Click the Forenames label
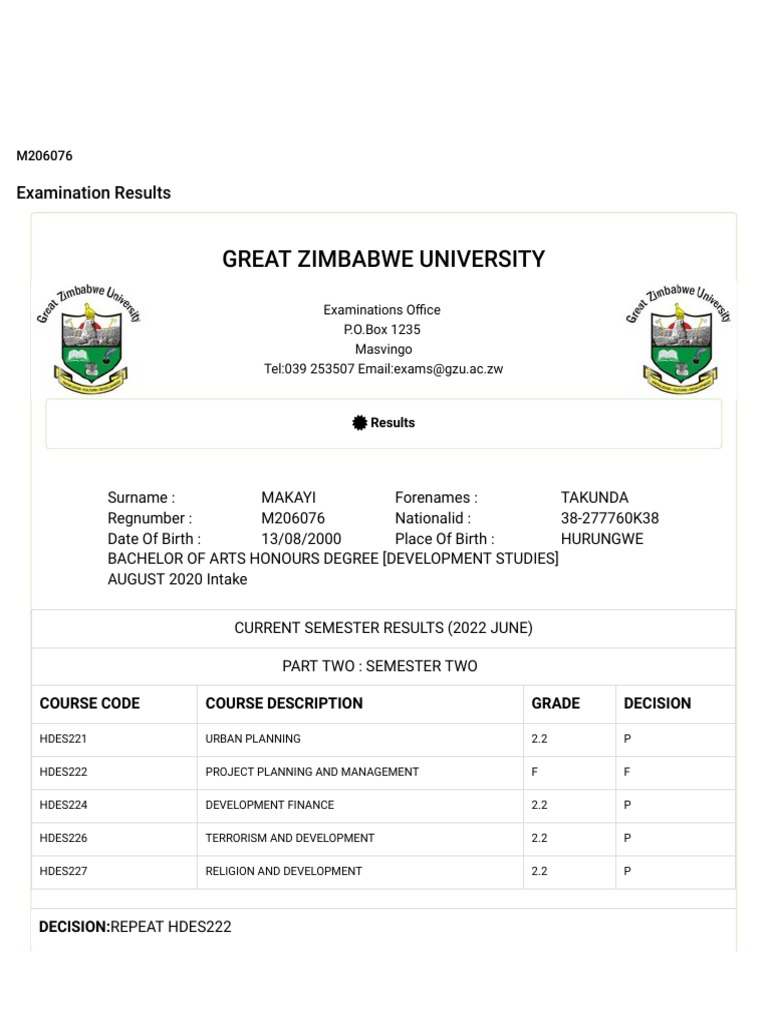 click(x=436, y=498)
